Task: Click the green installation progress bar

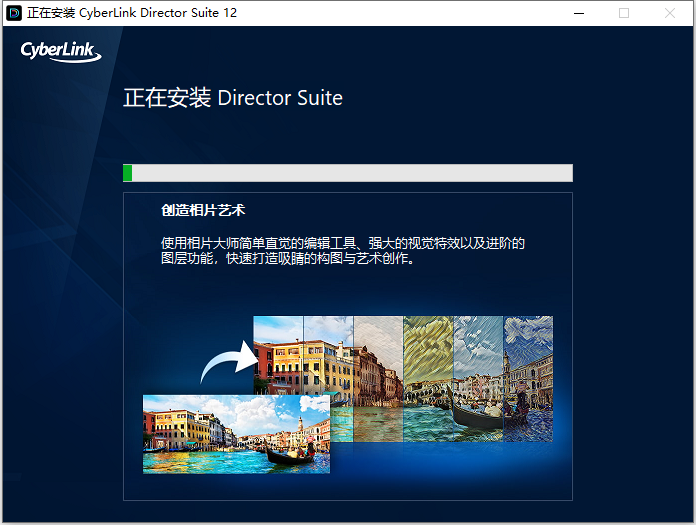Action: 348,173
